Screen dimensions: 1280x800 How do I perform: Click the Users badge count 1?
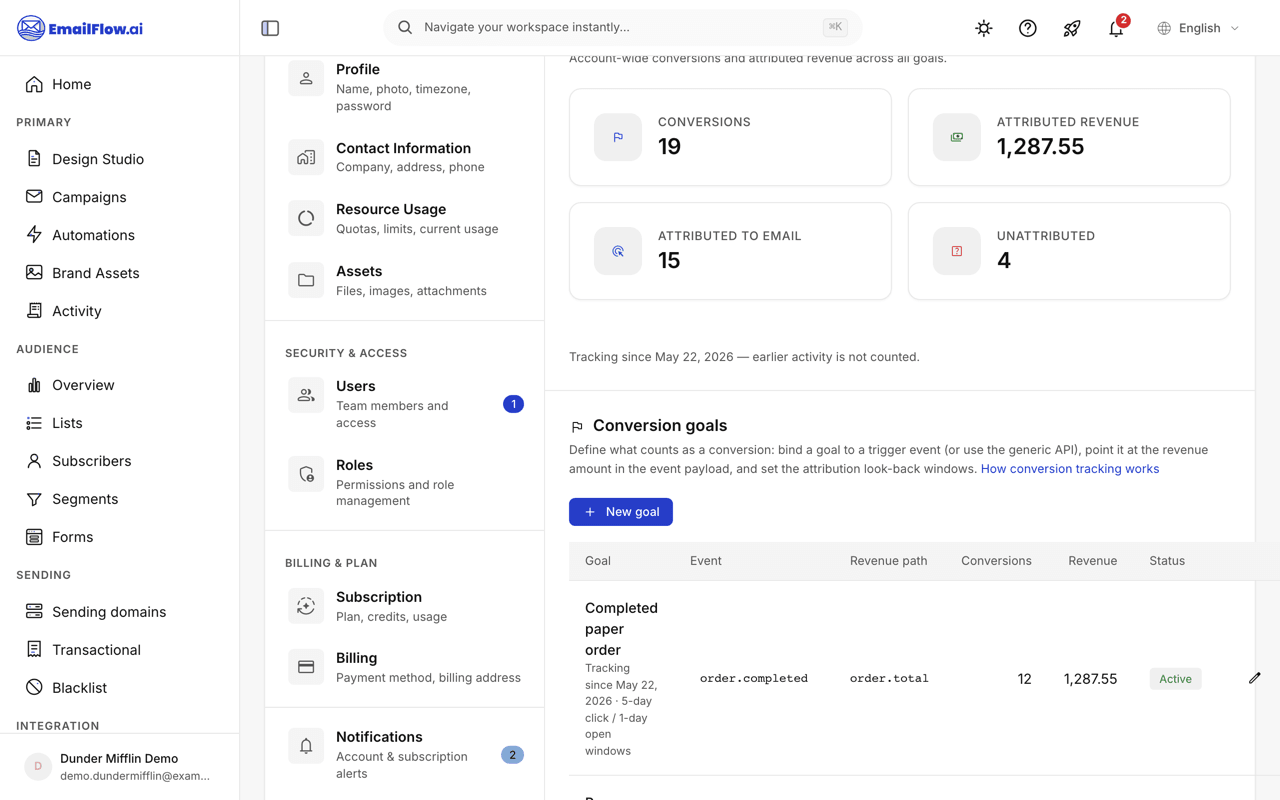pyautogui.click(x=513, y=404)
